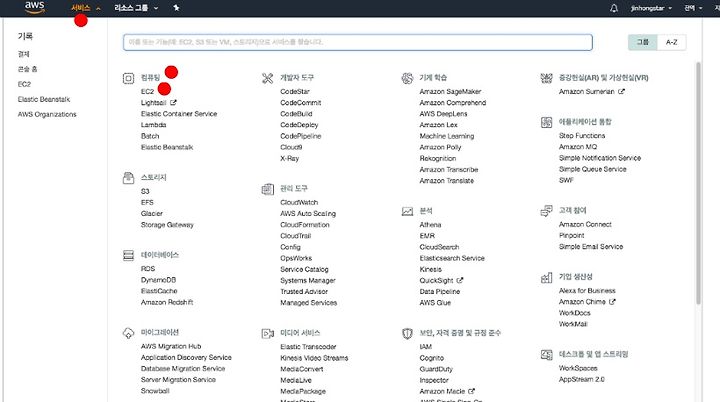
Task: Open the jinhongstar account dropdown
Action: (651, 8)
